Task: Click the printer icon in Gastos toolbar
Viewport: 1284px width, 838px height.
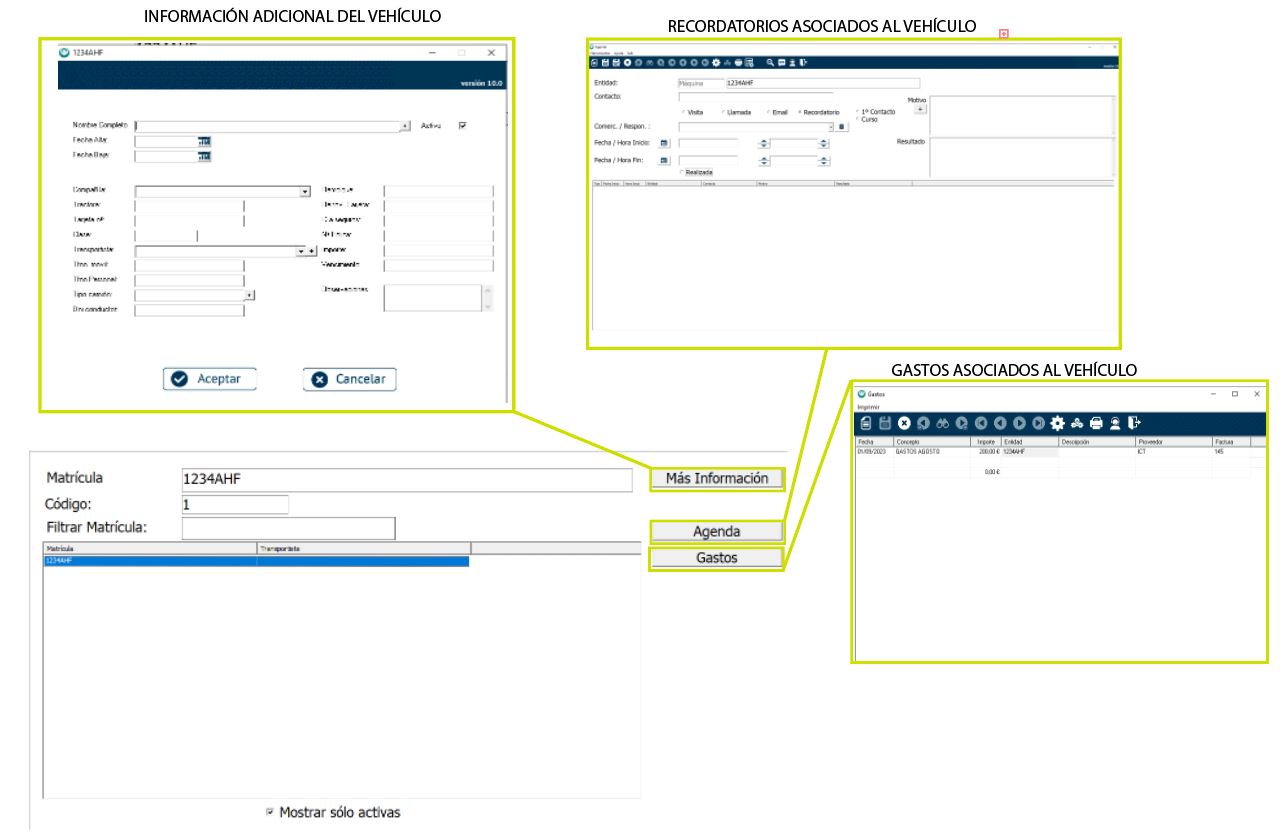Action: point(1096,423)
